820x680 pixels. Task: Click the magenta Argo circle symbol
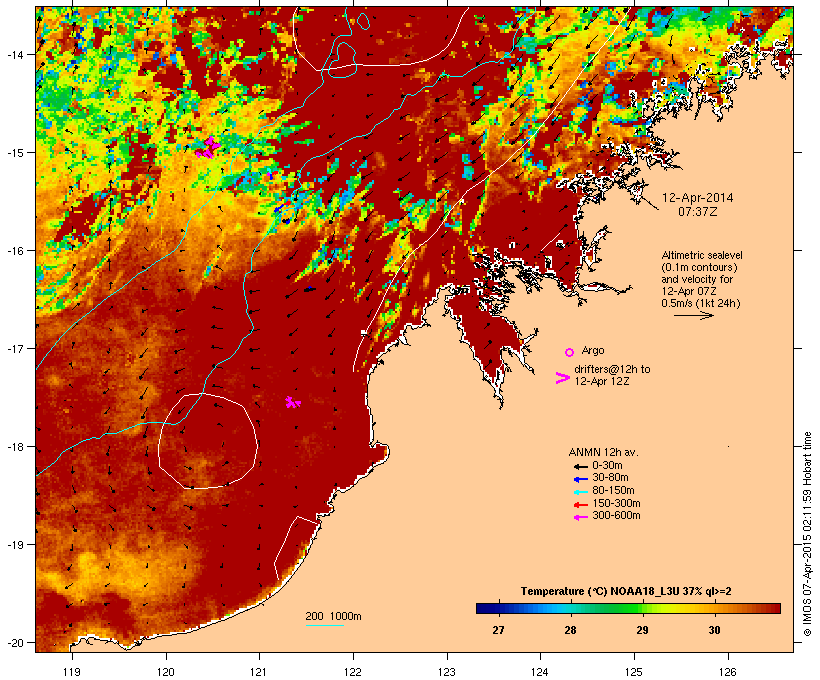click(x=570, y=352)
